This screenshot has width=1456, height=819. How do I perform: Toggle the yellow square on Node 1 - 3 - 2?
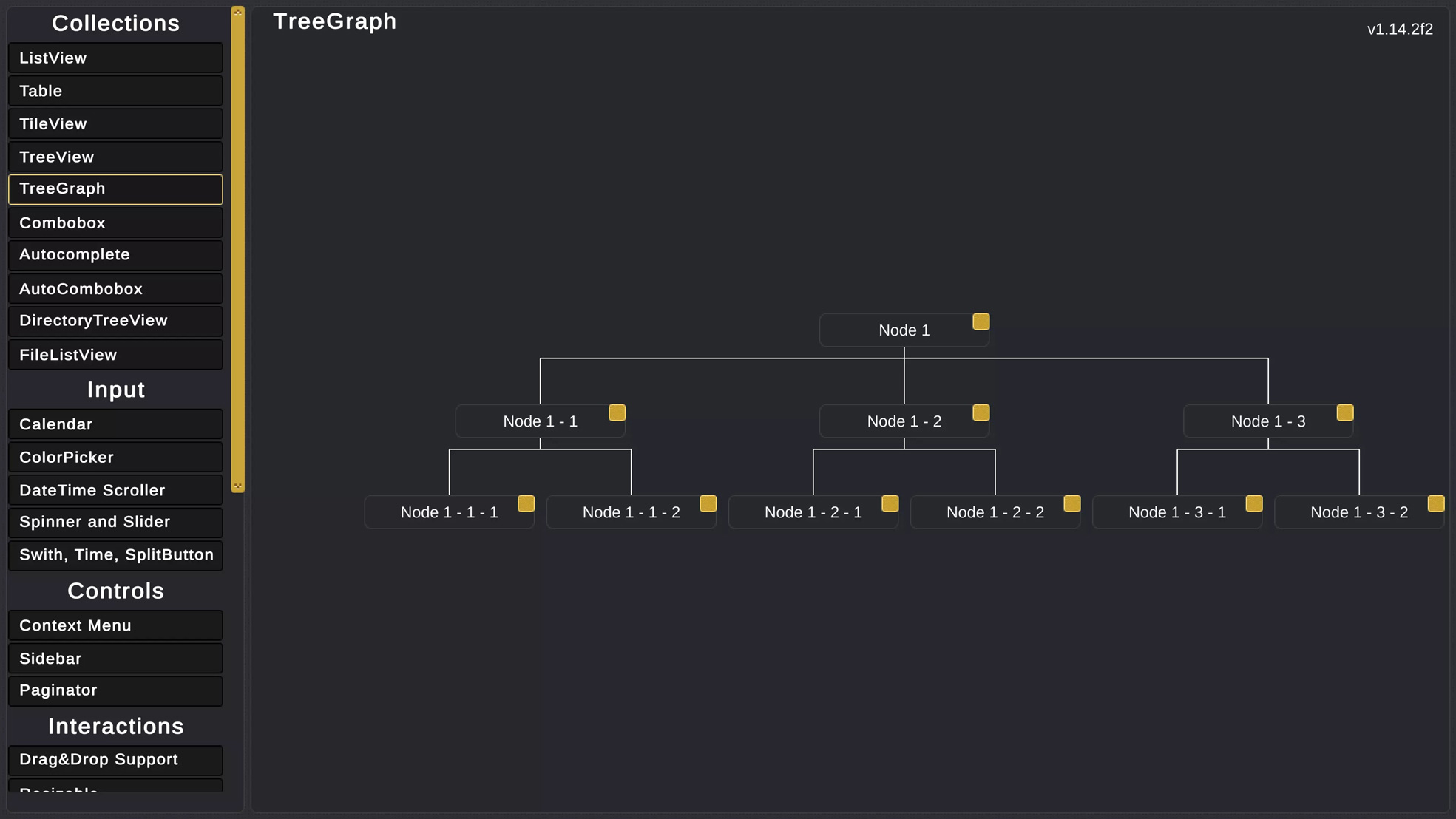click(1435, 503)
